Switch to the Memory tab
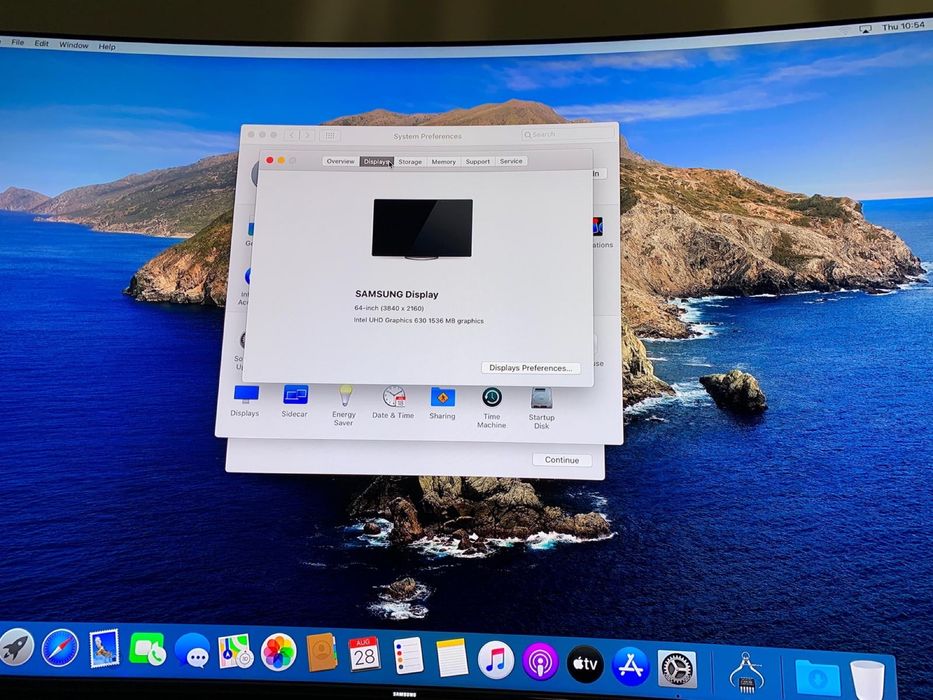This screenshot has height=700, width=933. tap(443, 161)
